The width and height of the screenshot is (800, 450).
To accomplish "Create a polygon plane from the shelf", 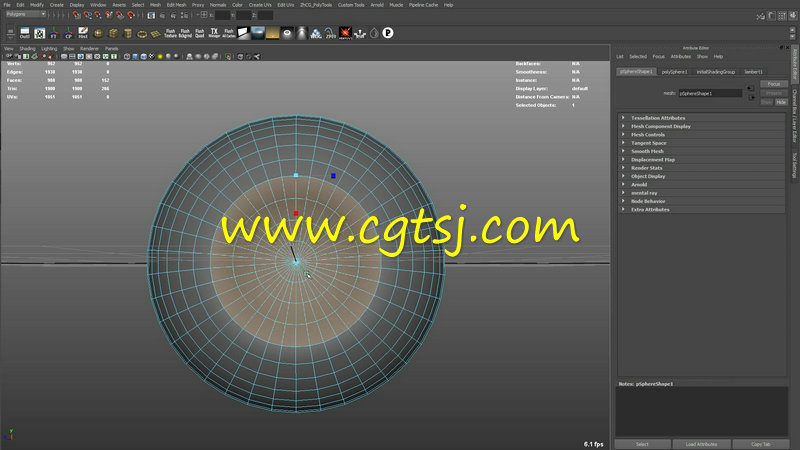I will coord(156,34).
